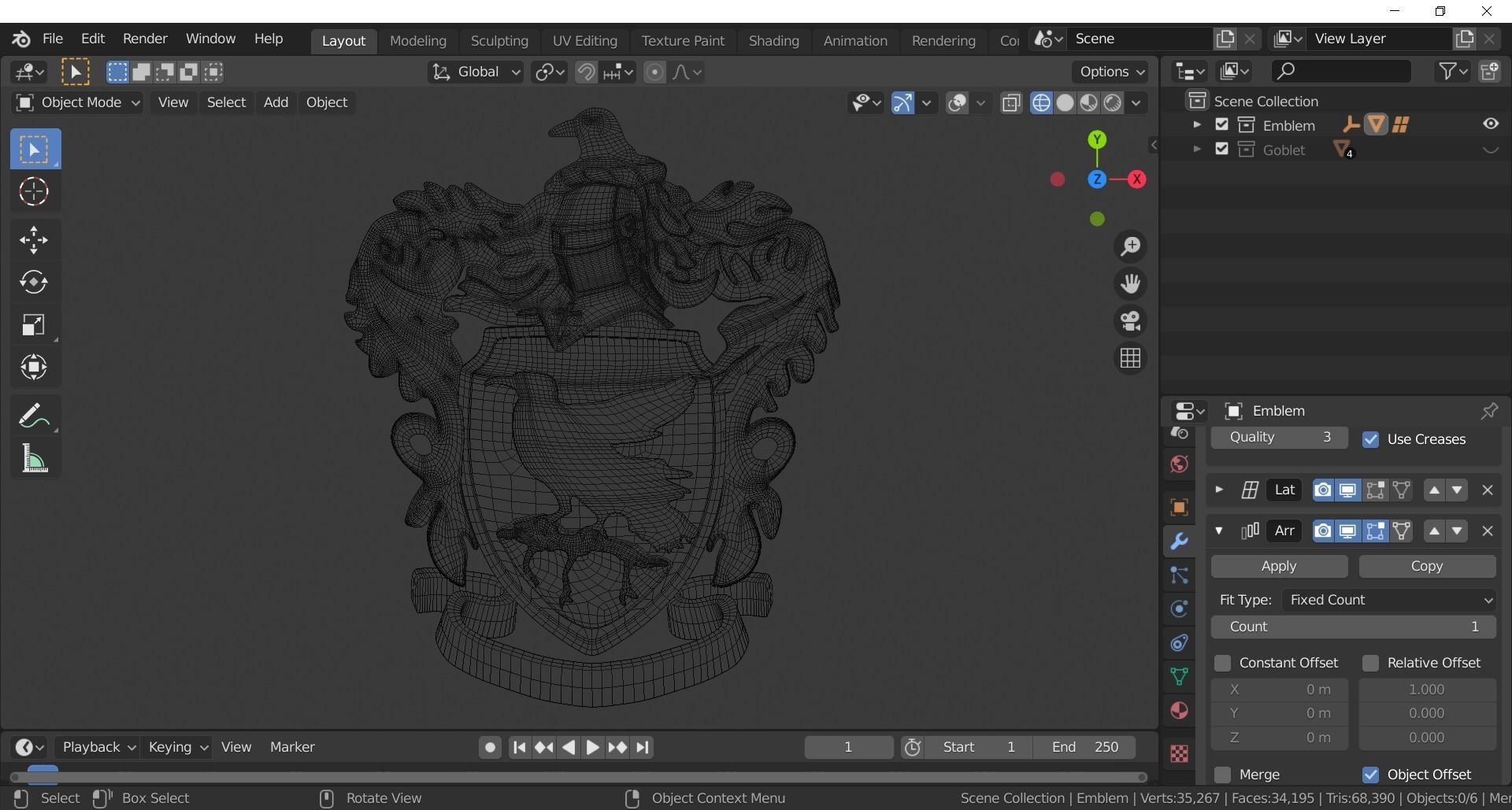This screenshot has width=1512, height=810.
Task: Jump to the timeline end frame
Action: pos(643,747)
